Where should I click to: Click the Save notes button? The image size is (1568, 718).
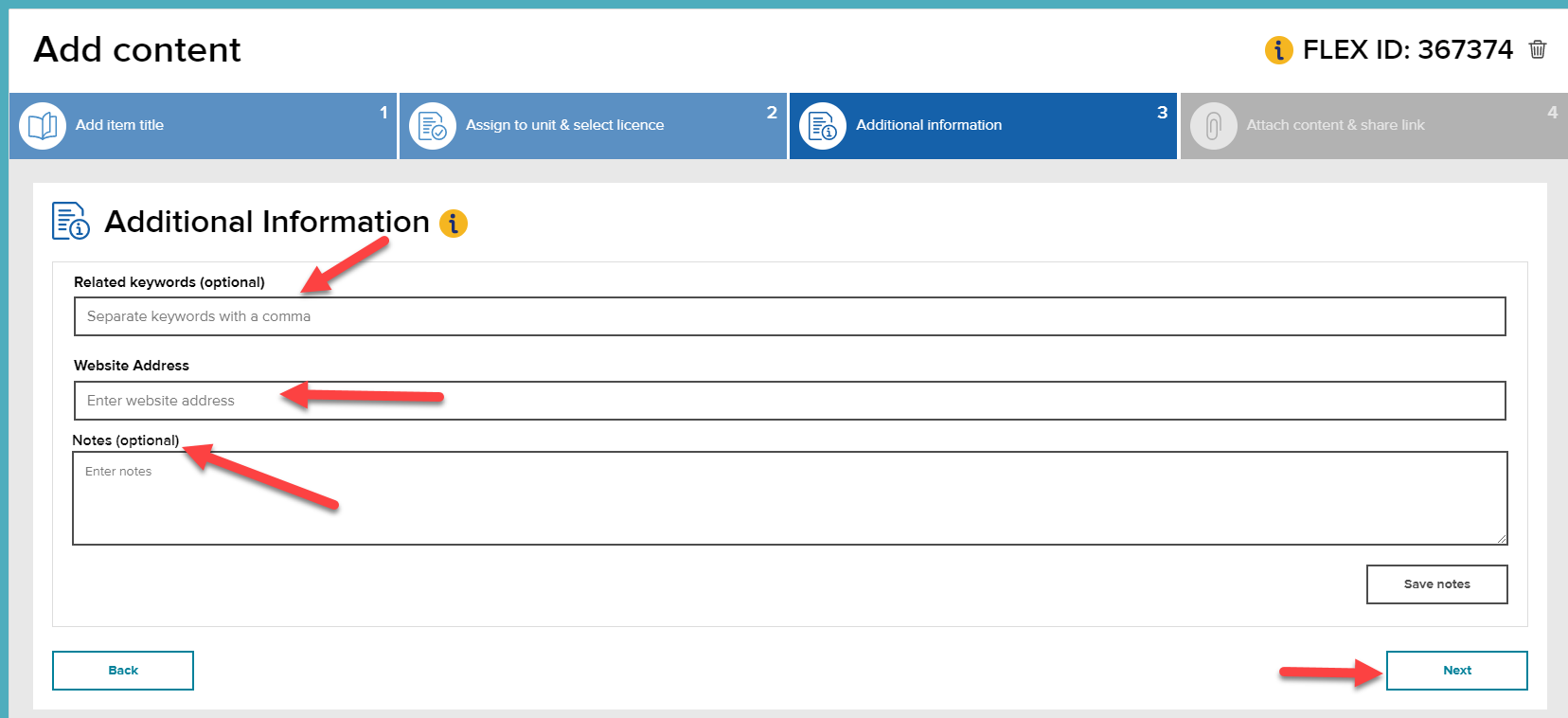pos(1437,584)
